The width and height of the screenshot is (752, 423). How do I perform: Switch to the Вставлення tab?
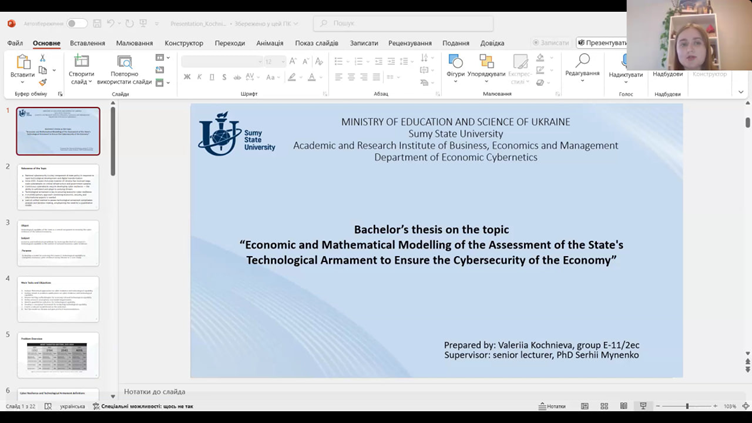point(87,43)
